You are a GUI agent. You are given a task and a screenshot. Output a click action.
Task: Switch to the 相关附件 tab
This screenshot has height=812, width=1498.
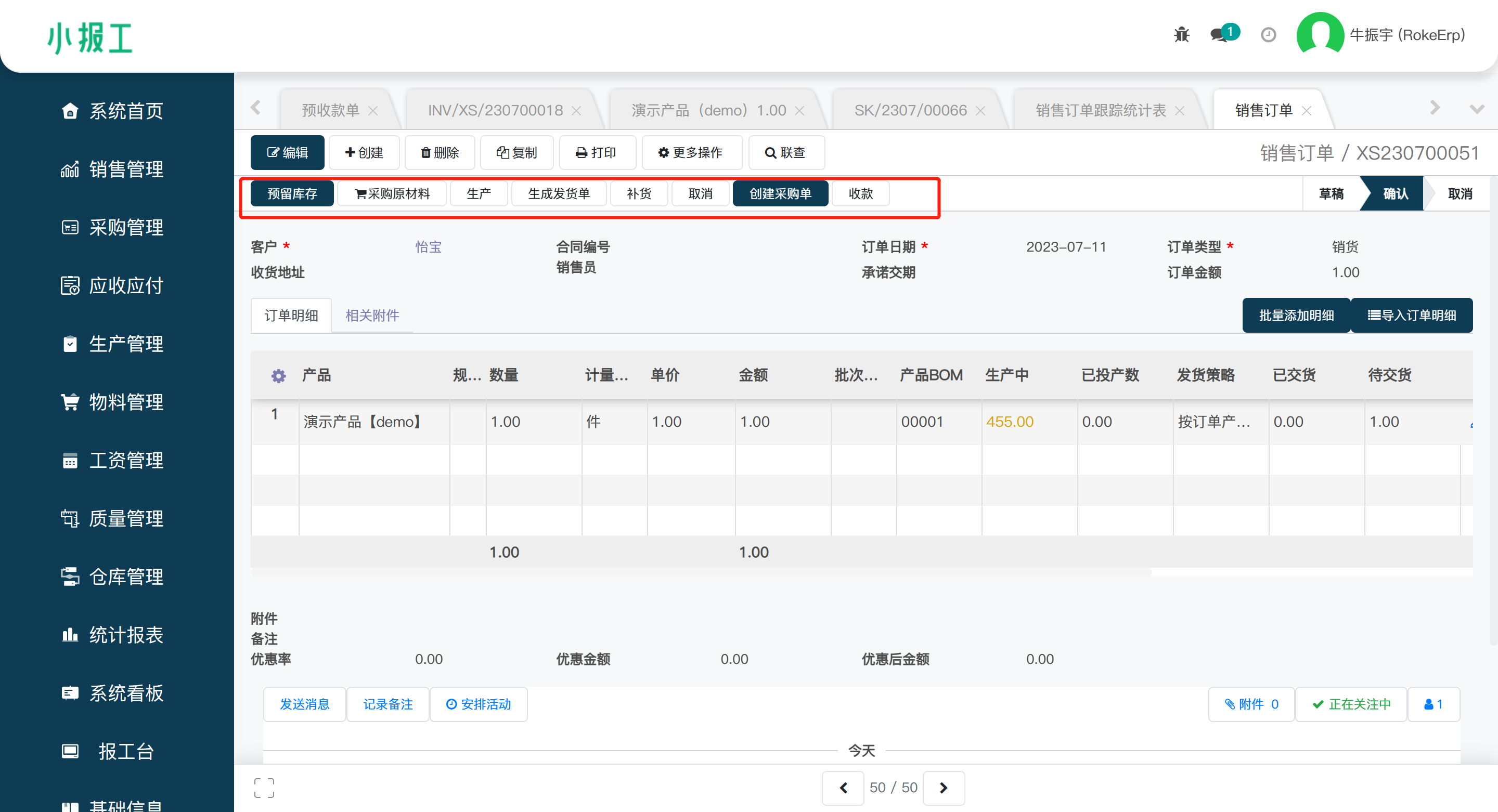point(372,315)
